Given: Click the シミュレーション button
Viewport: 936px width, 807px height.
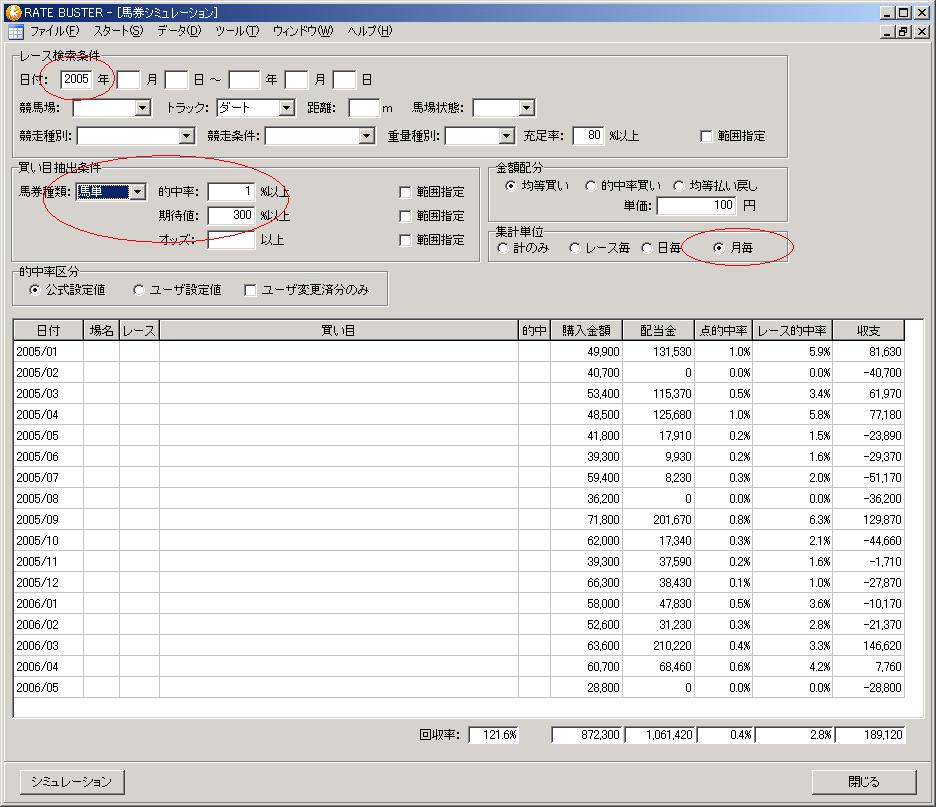Looking at the screenshot, I should 72,782.
